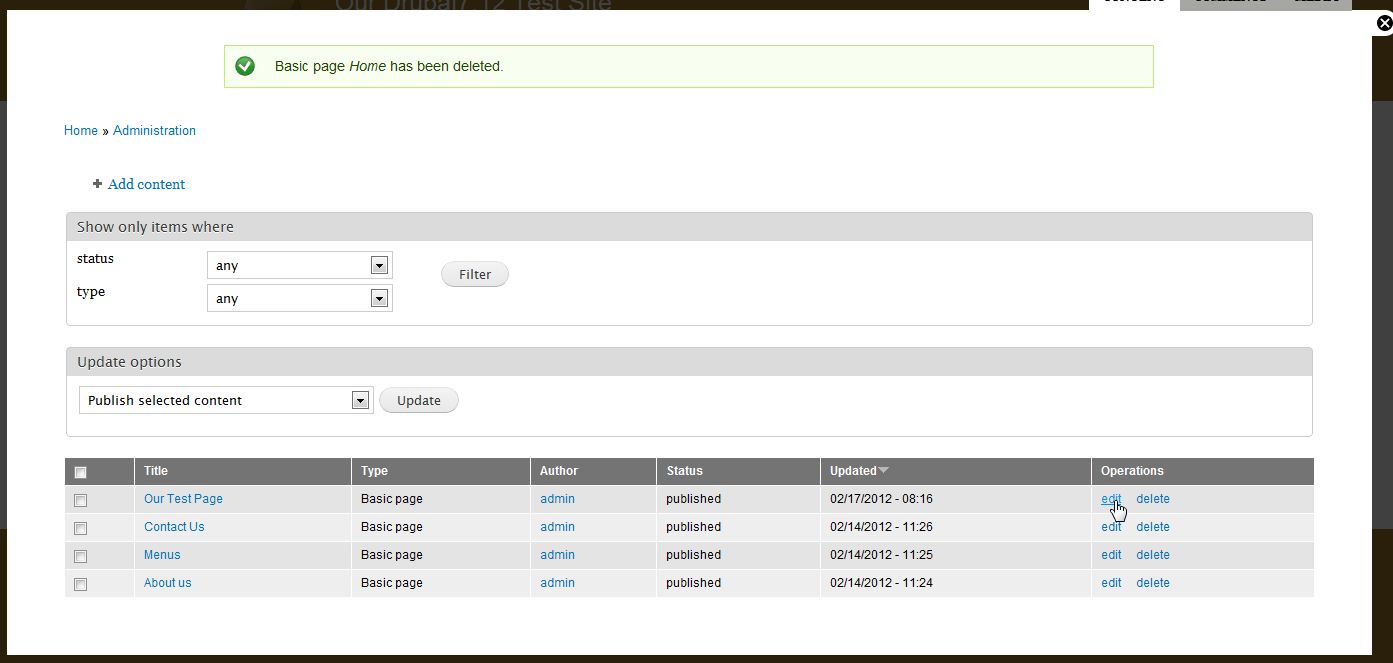The height and width of the screenshot is (663, 1393).
Task: Click the 02/14/2012 - 11:26 updated date
Action: tap(881, 527)
